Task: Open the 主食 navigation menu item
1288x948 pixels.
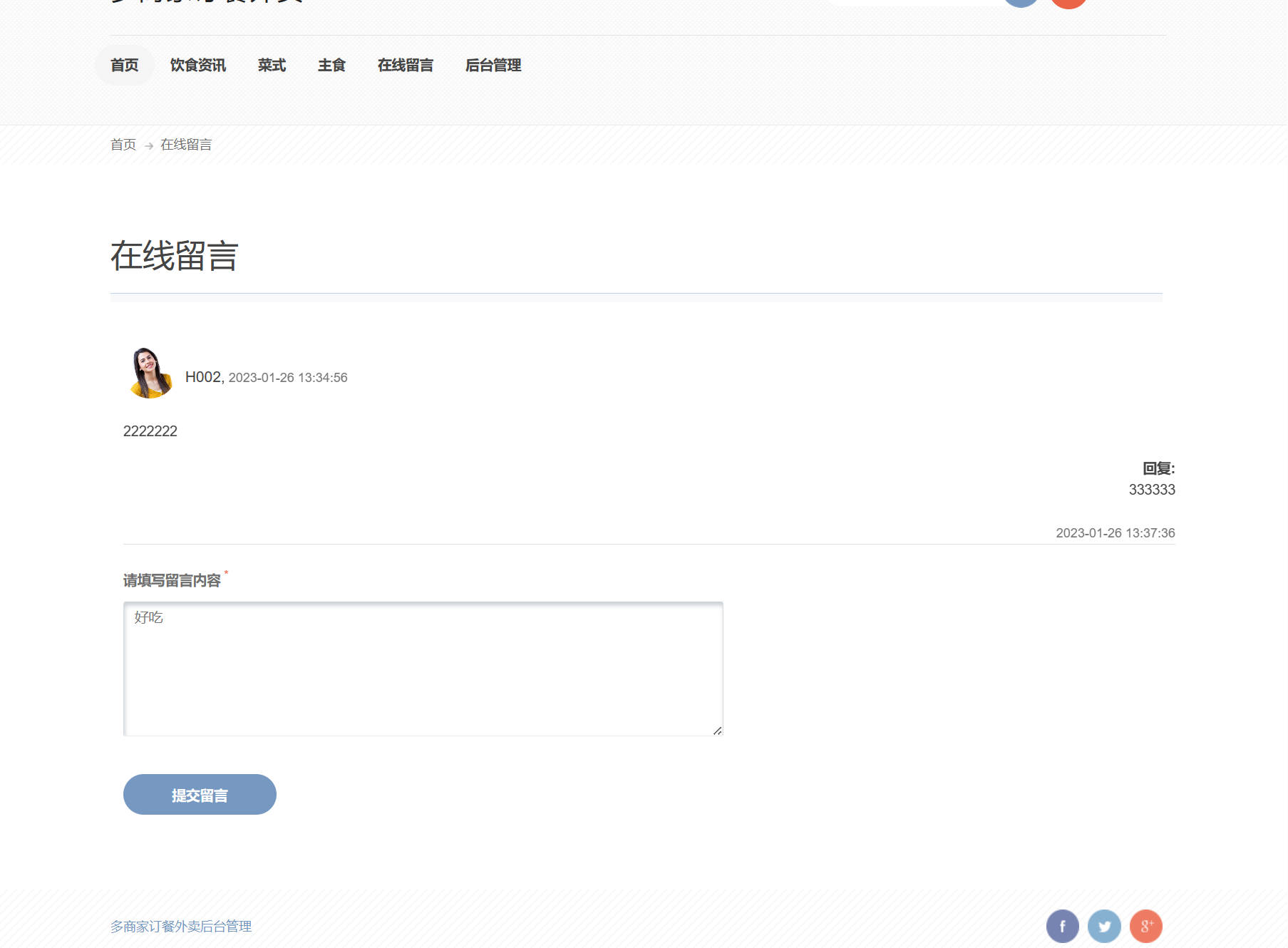Action: [332, 65]
